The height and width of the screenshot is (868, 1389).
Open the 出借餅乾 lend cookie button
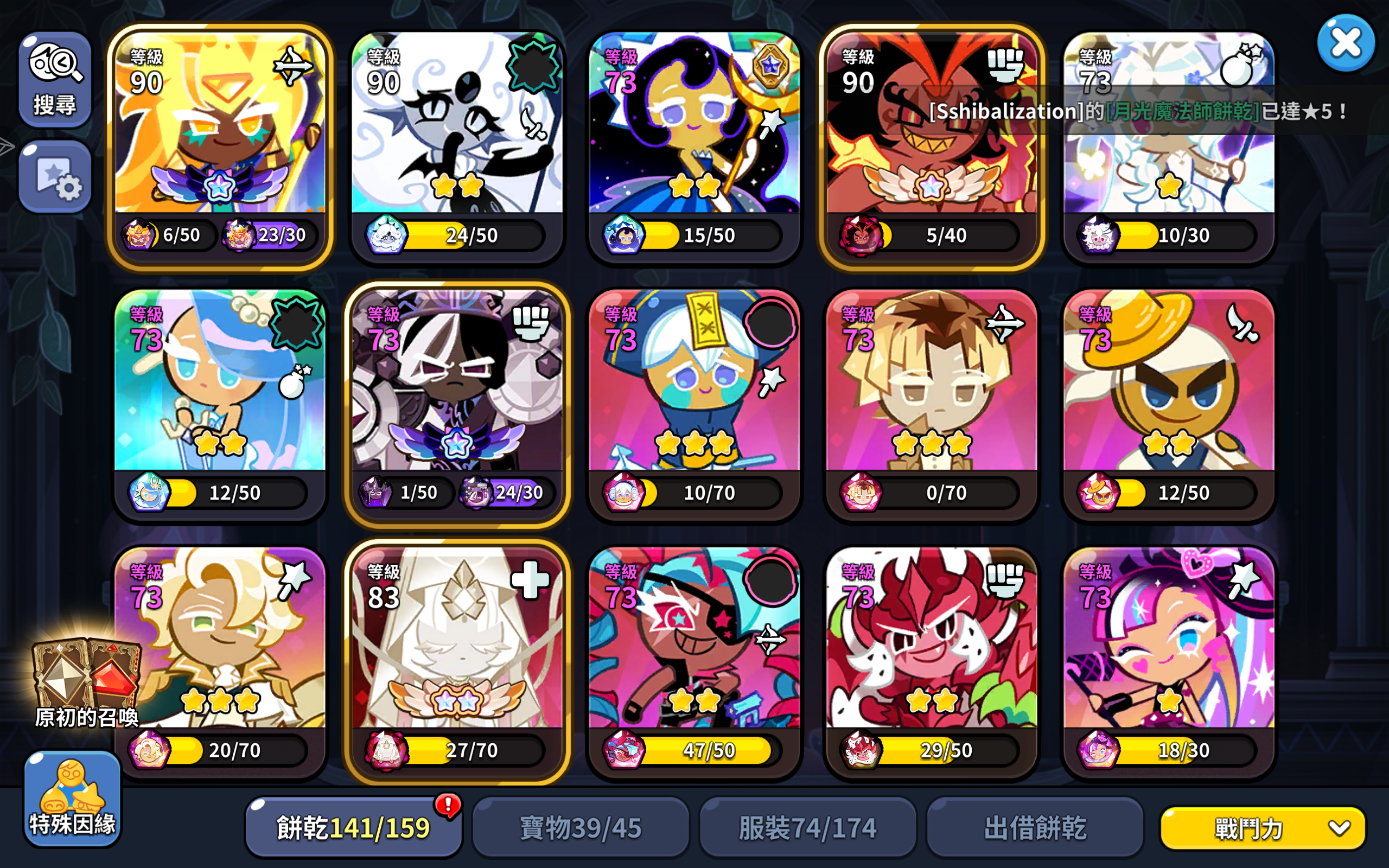(x=1035, y=827)
